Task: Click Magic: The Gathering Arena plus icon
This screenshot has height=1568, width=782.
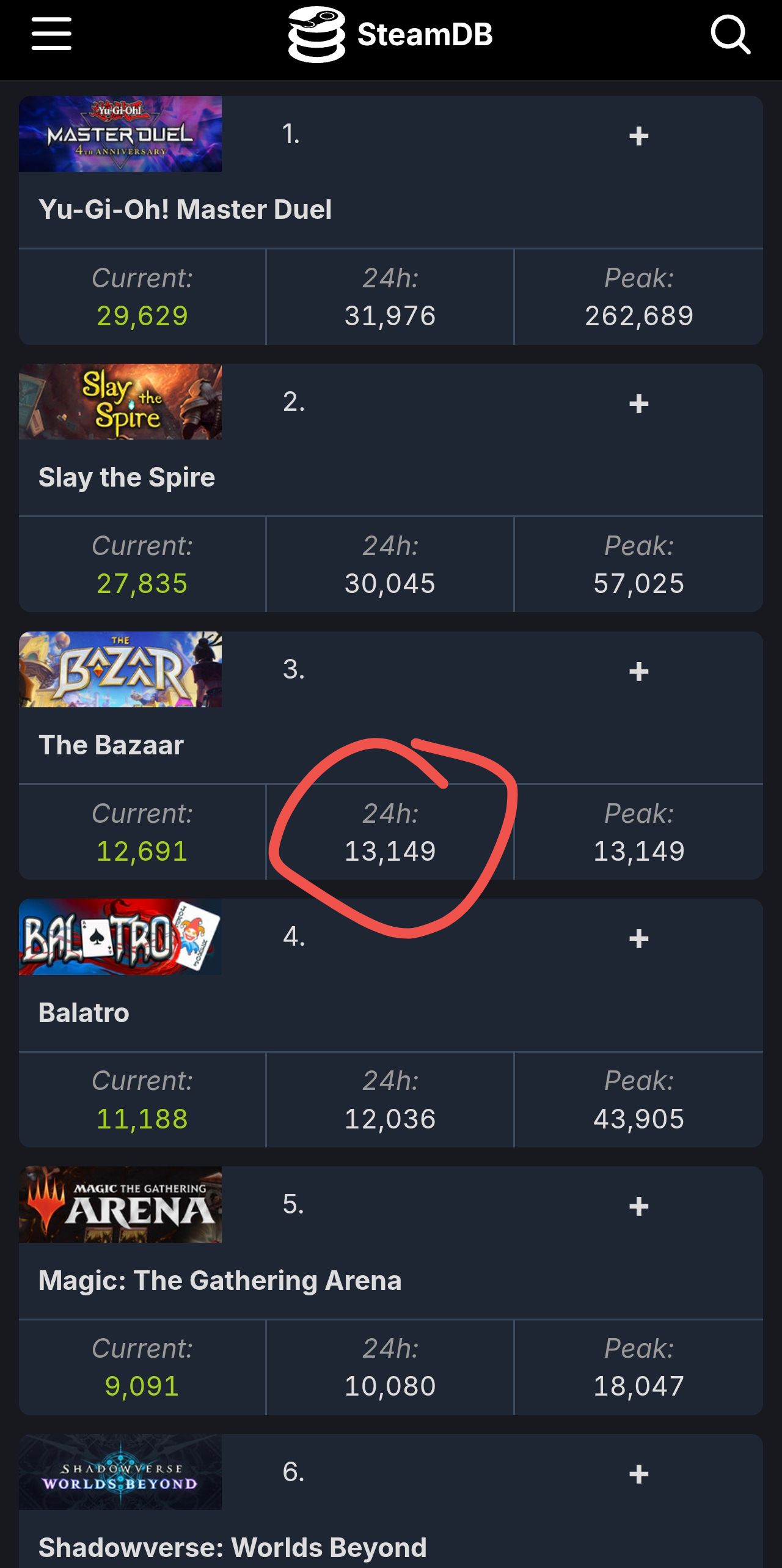Action: click(638, 1206)
